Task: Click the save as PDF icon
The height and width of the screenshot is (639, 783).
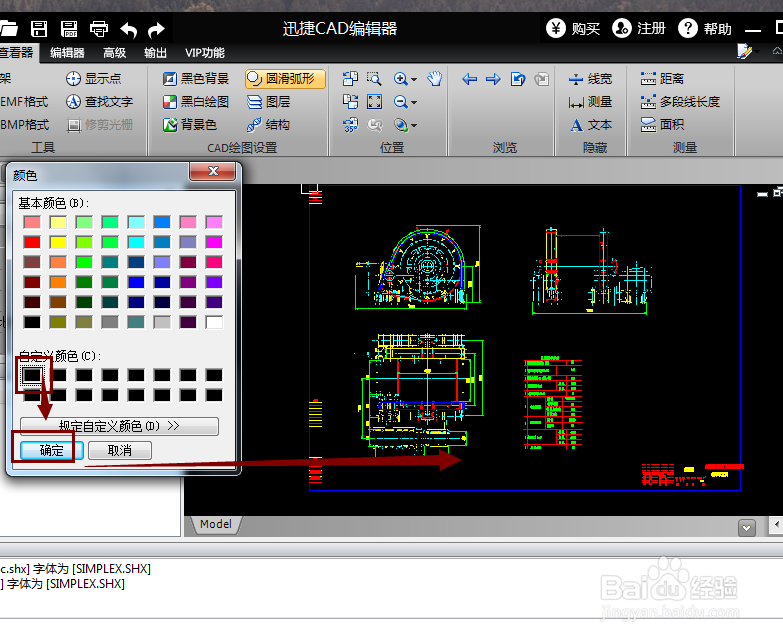Action: (68, 29)
